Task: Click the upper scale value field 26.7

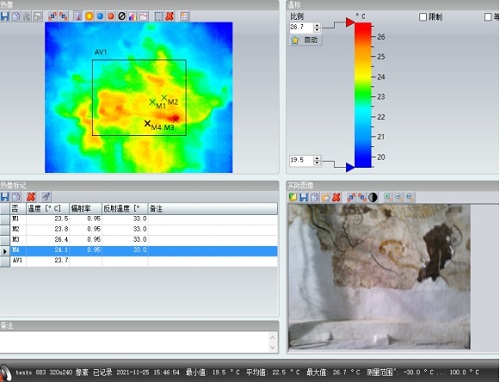Action: pyautogui.click(x=302, y=27)
